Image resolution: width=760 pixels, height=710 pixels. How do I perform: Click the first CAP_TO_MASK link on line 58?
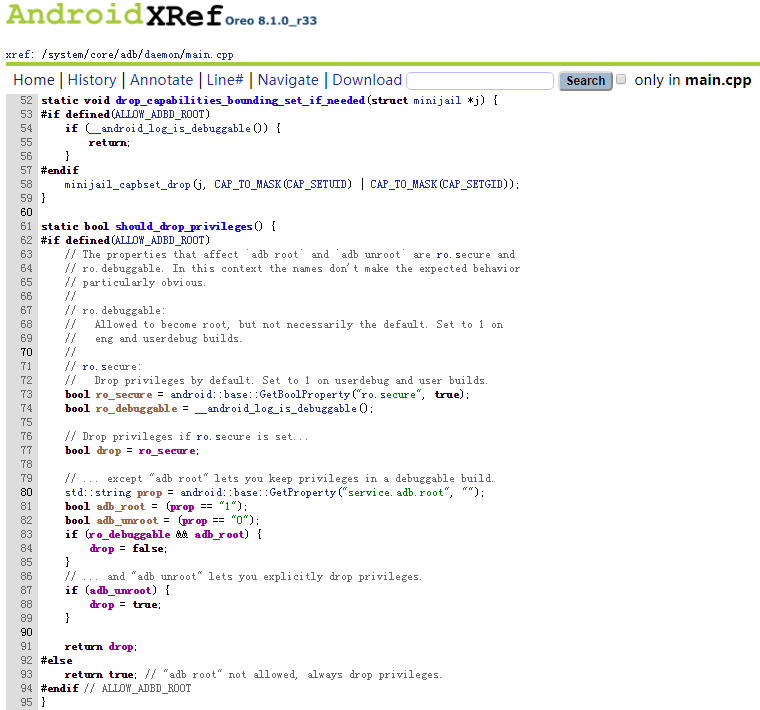click(x=248, y=185)
